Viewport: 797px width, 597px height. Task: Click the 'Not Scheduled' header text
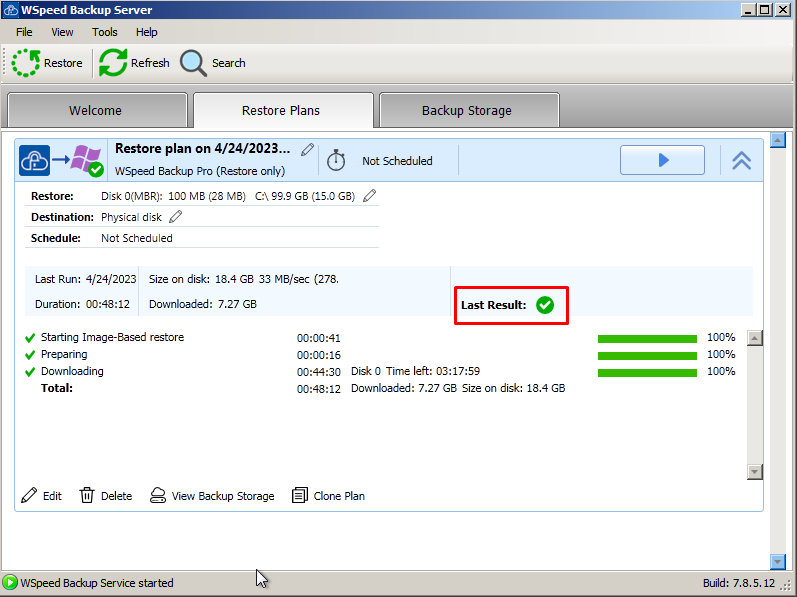[x=397, y=161]
